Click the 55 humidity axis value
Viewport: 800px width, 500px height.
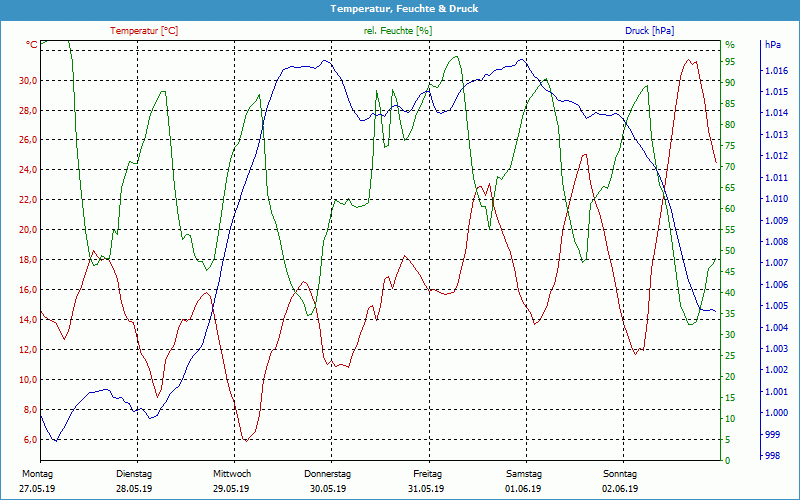pos(730,230)
